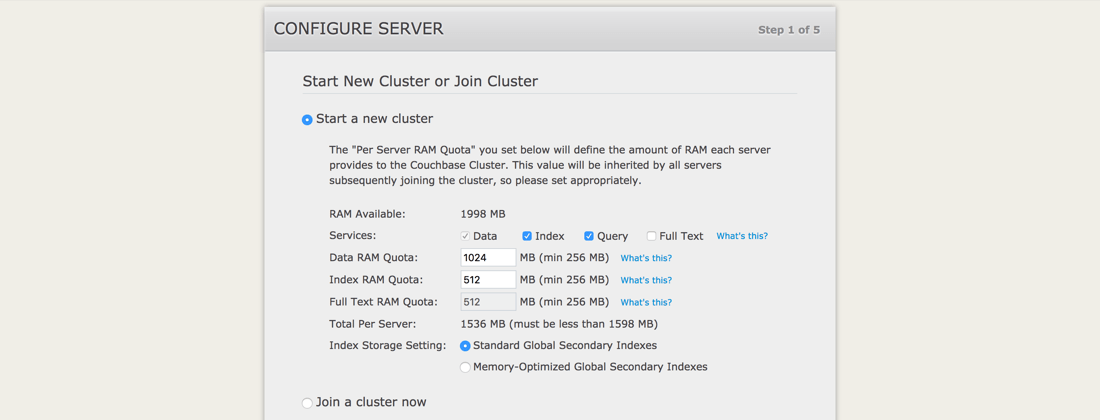Screen dimensions: 1100x420
Task: Click the disabled Full Text RAM Quota field
Action: (x=488, y=302)
